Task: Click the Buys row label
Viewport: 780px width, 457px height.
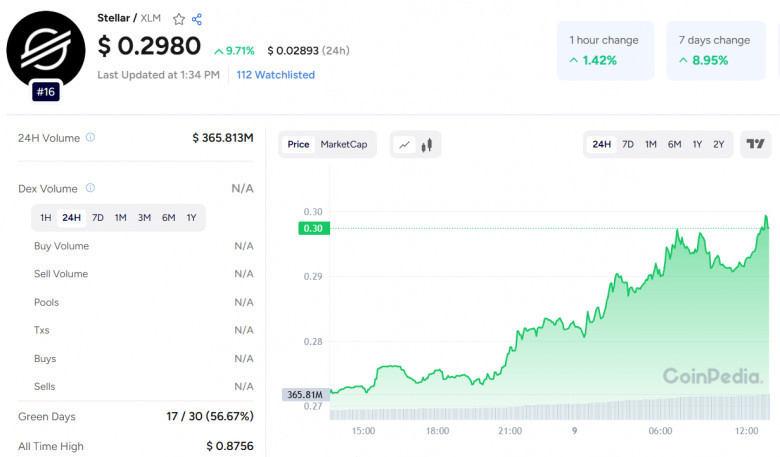Action: click(45, 359)
